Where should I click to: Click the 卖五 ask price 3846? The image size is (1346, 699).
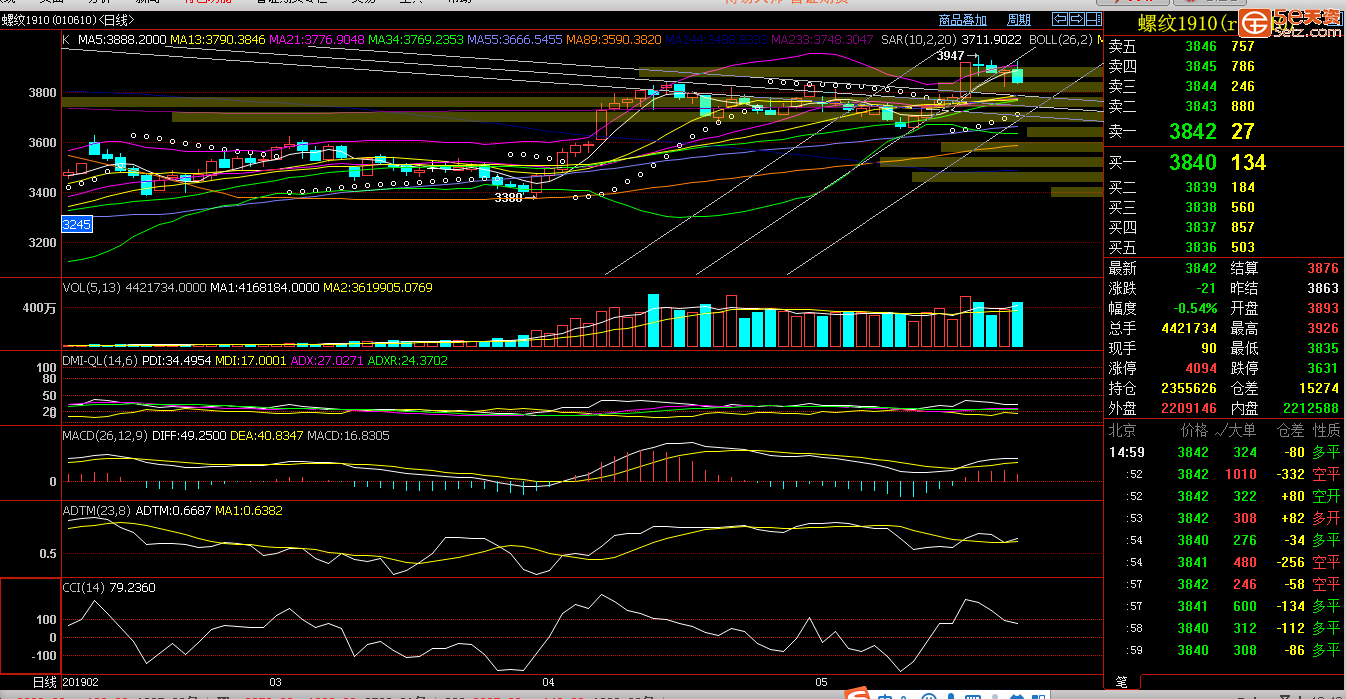[1201, 46]
